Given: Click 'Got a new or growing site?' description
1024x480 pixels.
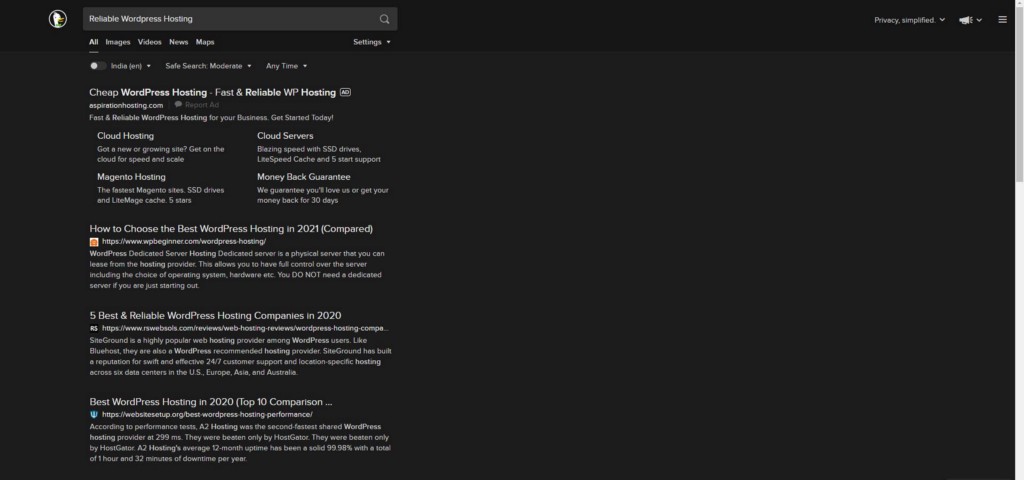Looking at the screenshot, I should point(161,154).
